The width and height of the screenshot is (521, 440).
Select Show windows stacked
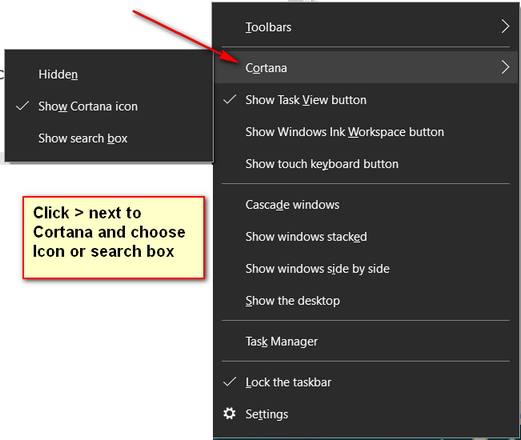coord(366,237)
